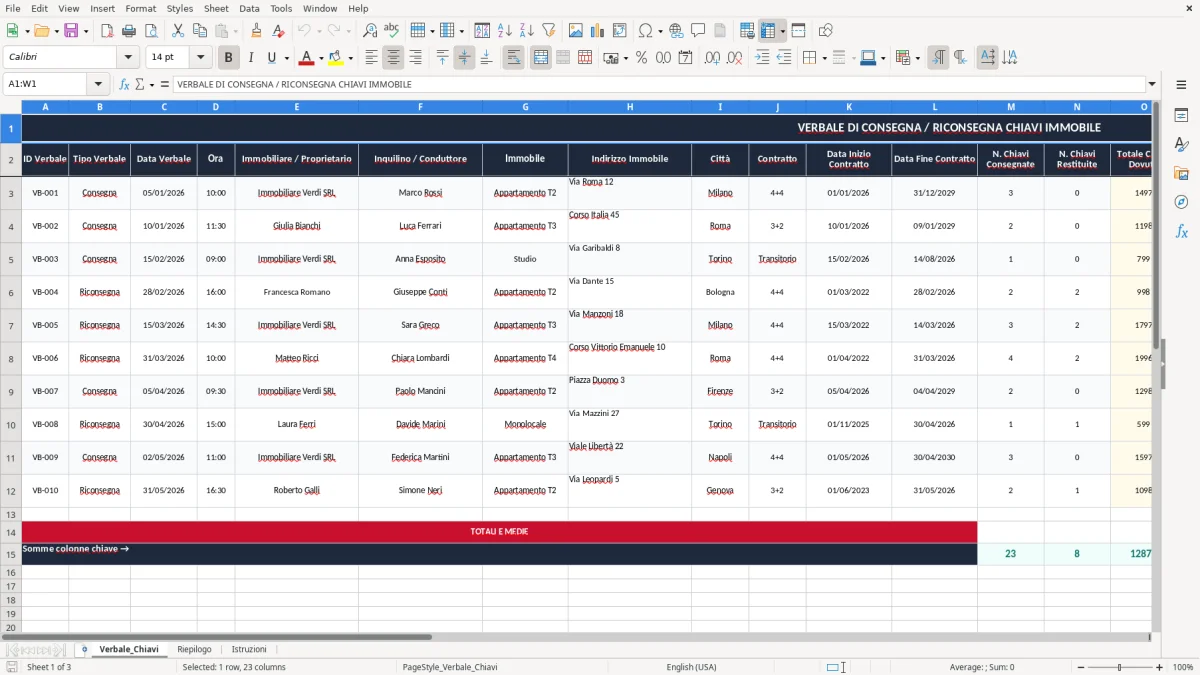Expand the formula bar
Viewport: 1200px width, 675px height.
(1152, 85)
